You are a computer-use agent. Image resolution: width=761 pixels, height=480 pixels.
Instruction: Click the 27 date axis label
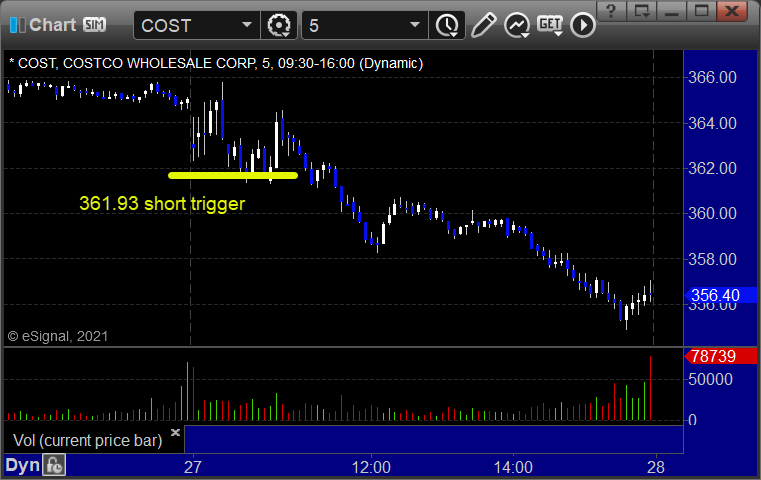pyautogui.click(x=193, y=467)
